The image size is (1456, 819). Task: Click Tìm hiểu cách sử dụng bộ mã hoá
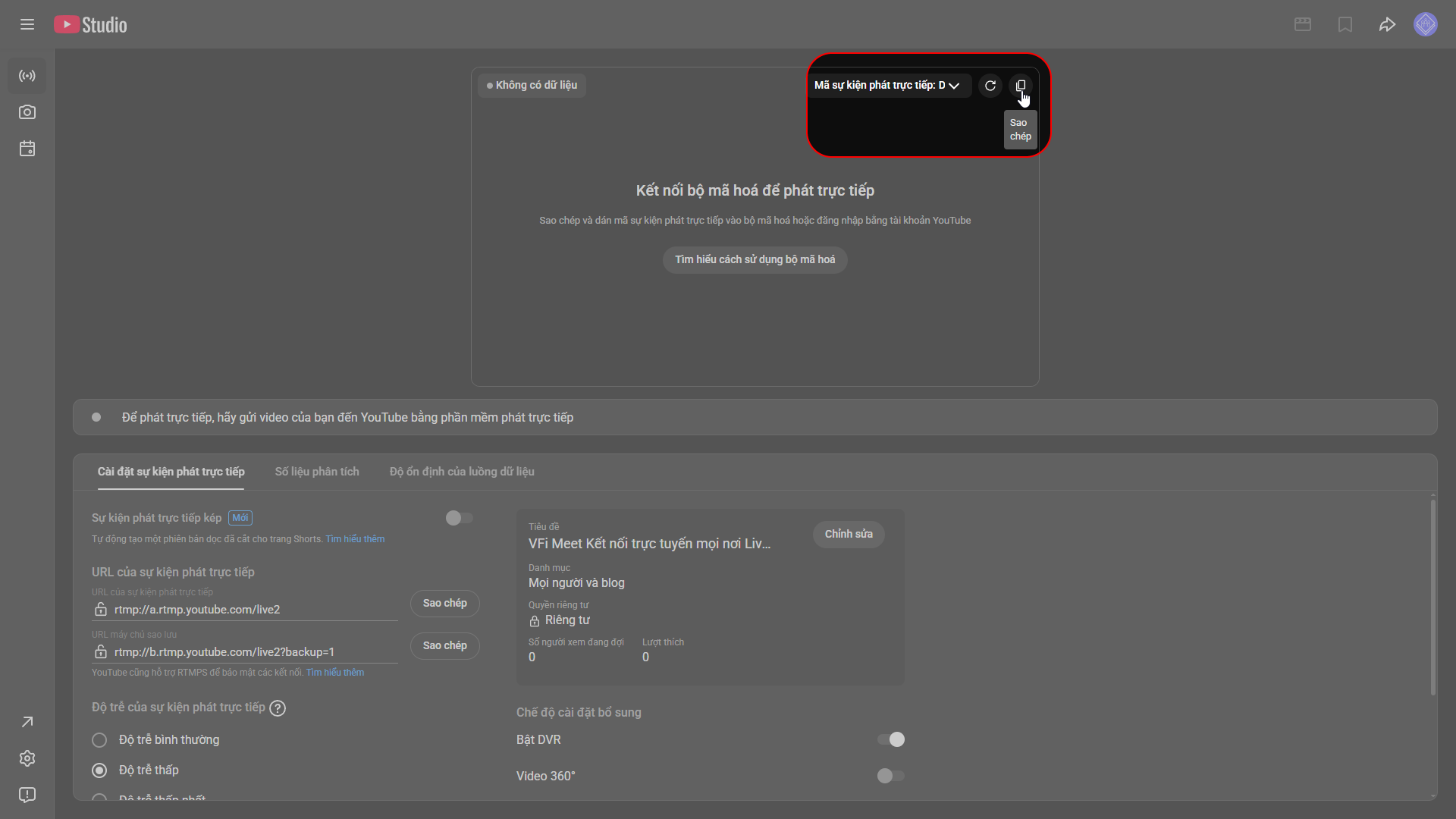tap(755, 260)
